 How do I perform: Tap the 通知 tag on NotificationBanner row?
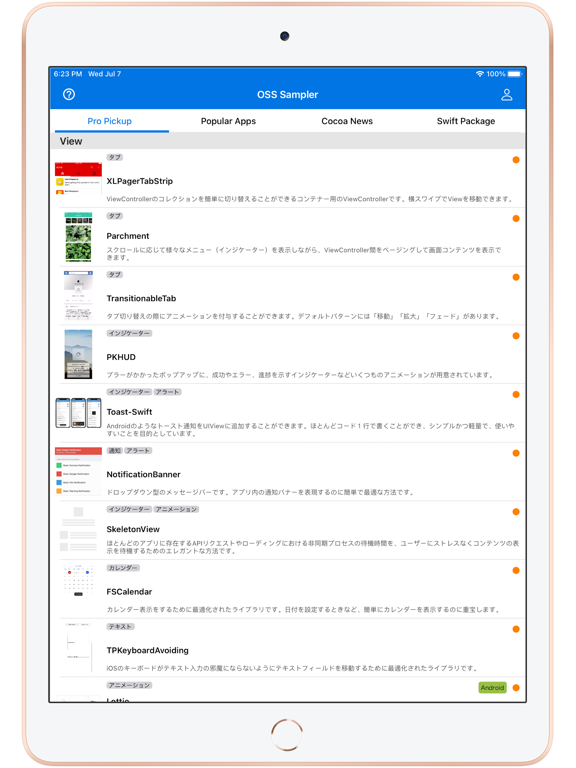115,451
